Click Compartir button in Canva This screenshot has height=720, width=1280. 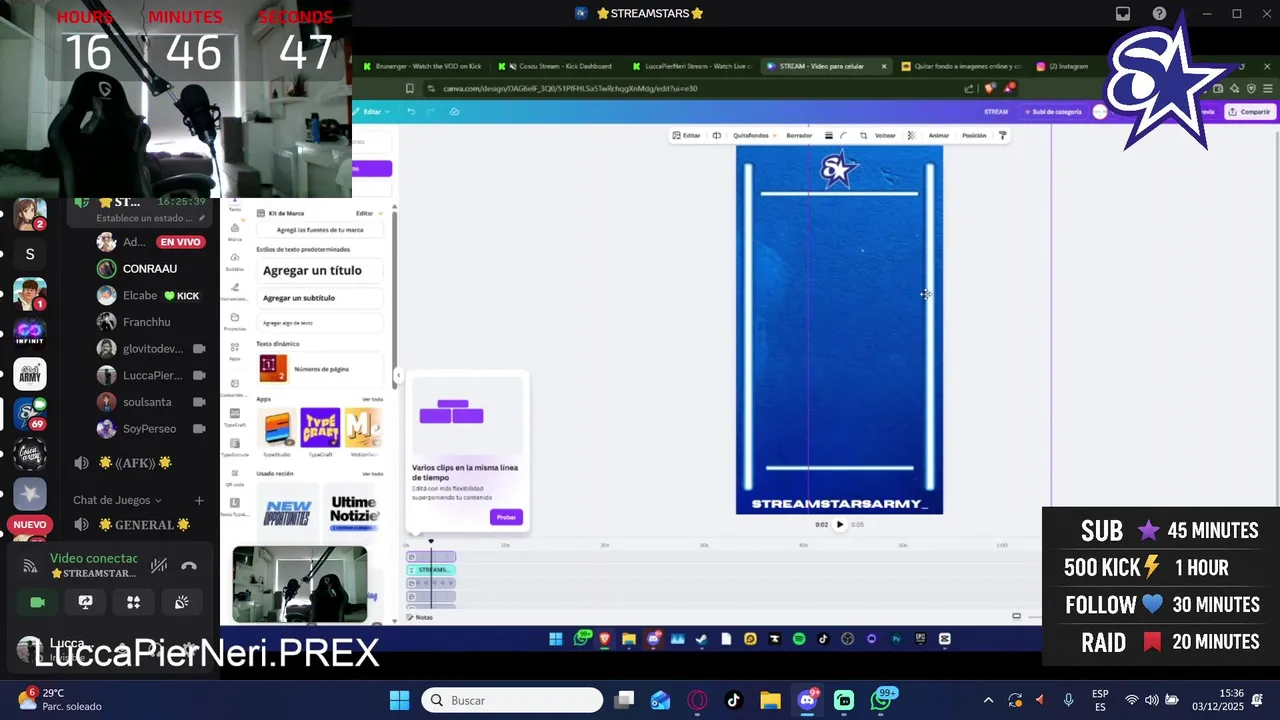pyautogui.click(x=1250, y=112)
